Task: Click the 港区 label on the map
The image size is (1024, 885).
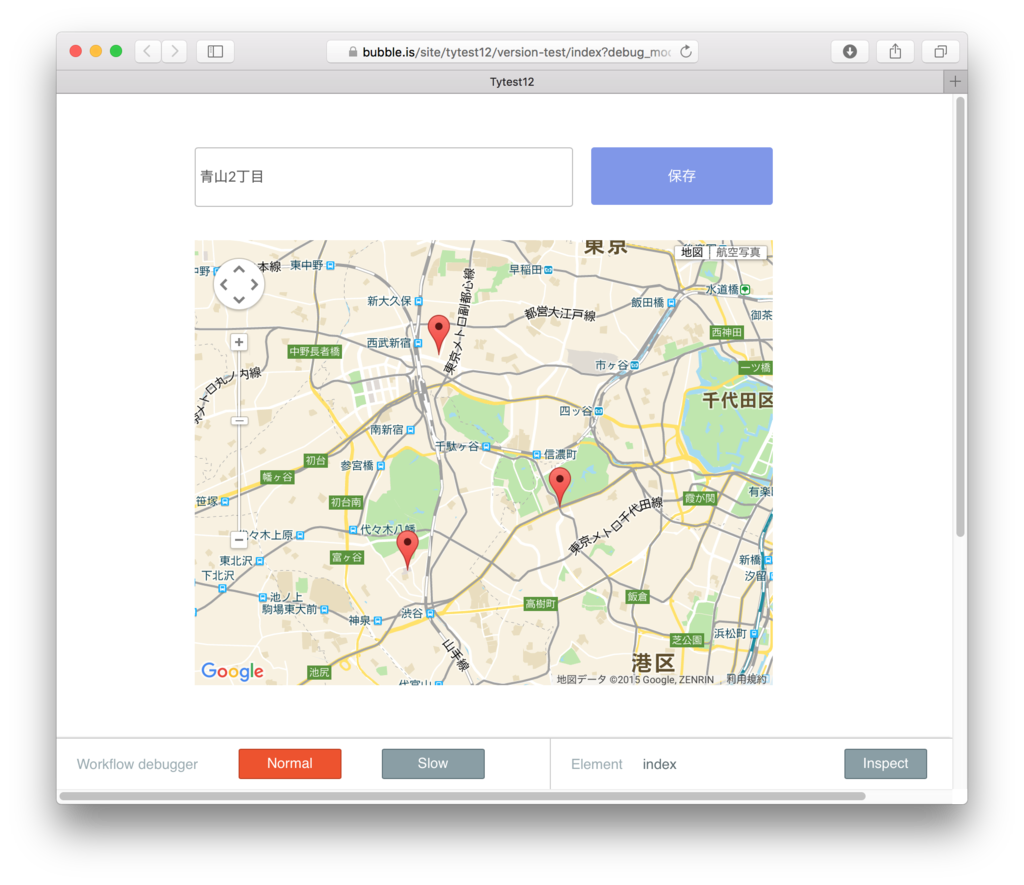Action: 653,663
